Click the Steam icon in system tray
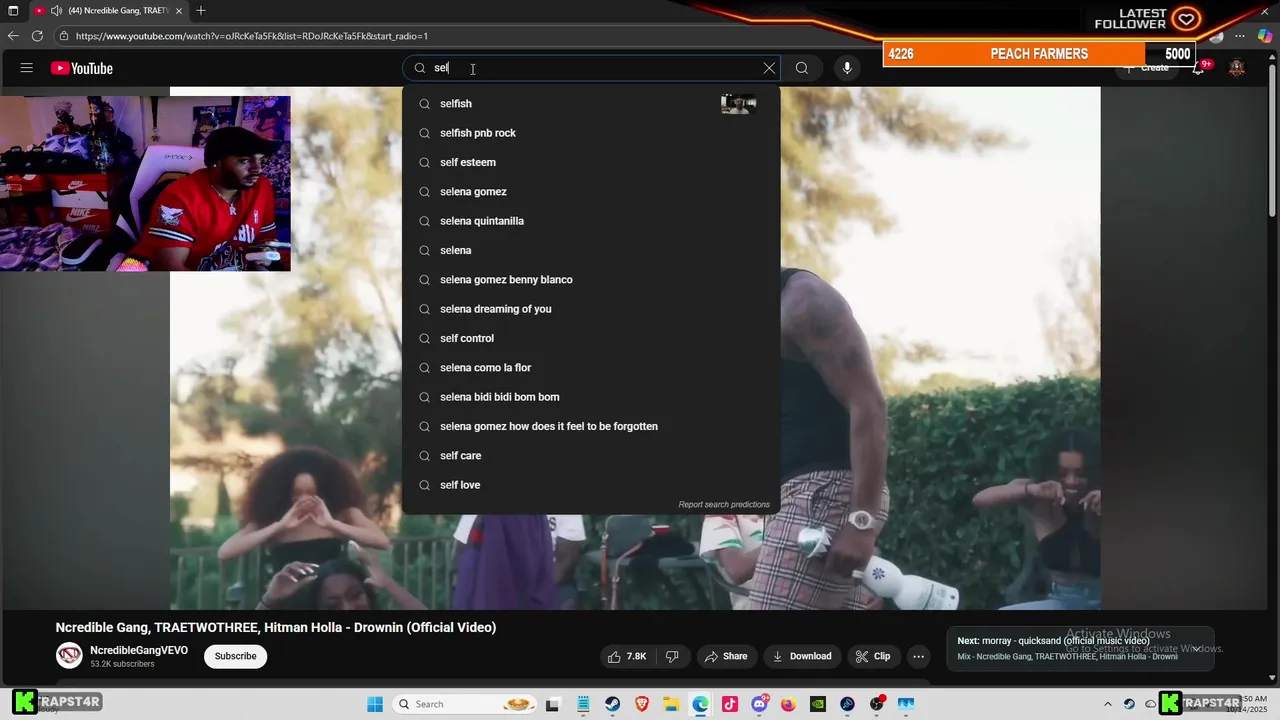This screenshot has height=720, width=1280. 1129,704
